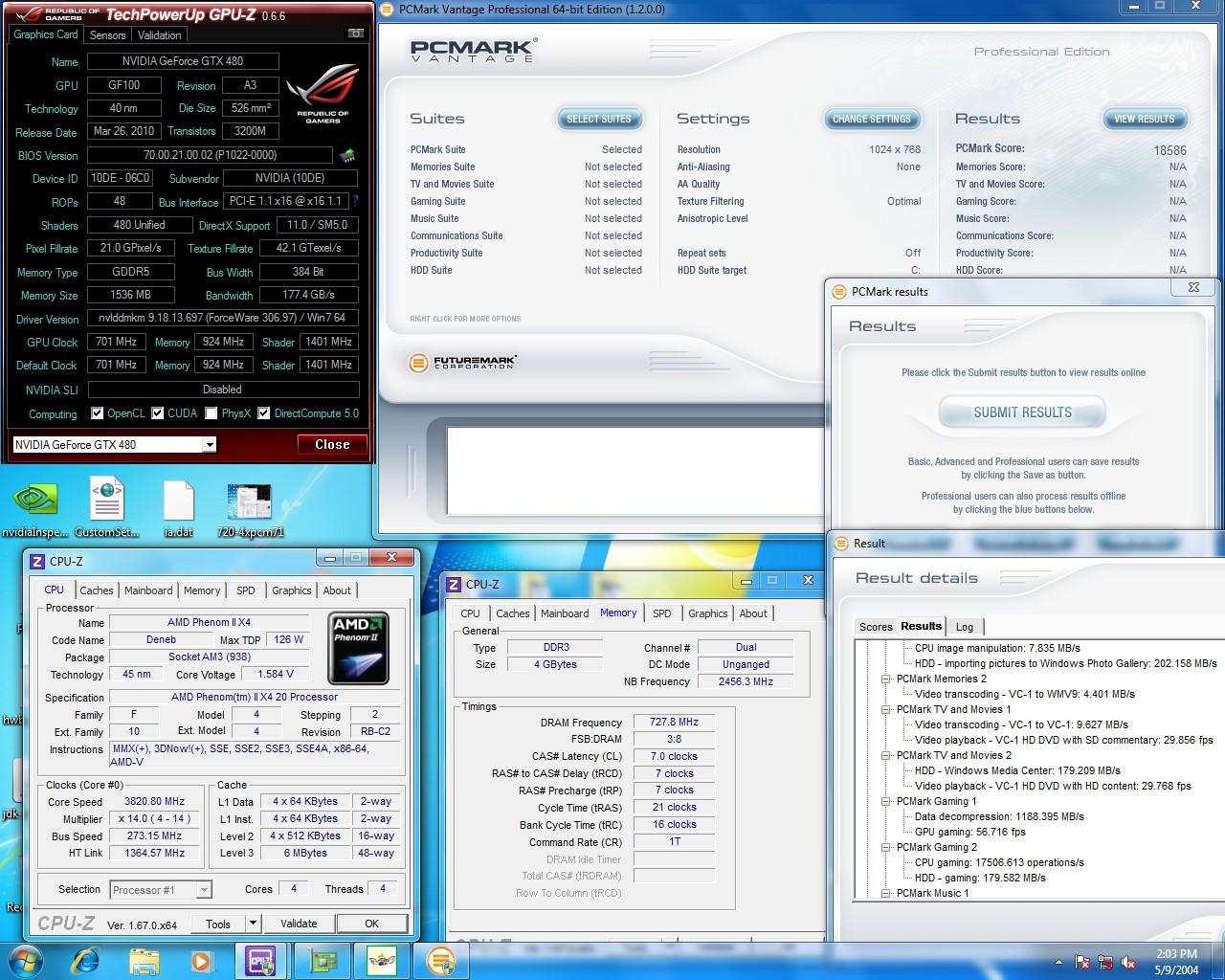
Task: Click CHANGE SETTINGS button in PCMark
Action: pyautogui.click(x=872, y=119)
